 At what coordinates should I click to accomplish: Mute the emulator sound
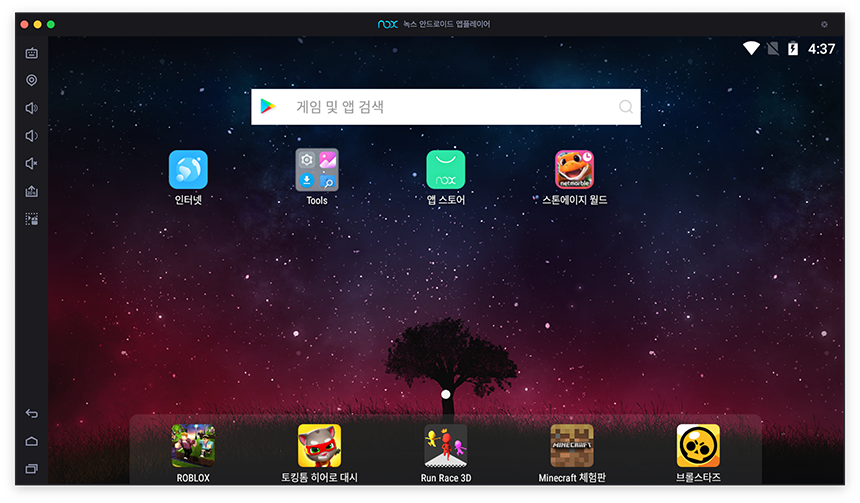(x=32, y=163)
